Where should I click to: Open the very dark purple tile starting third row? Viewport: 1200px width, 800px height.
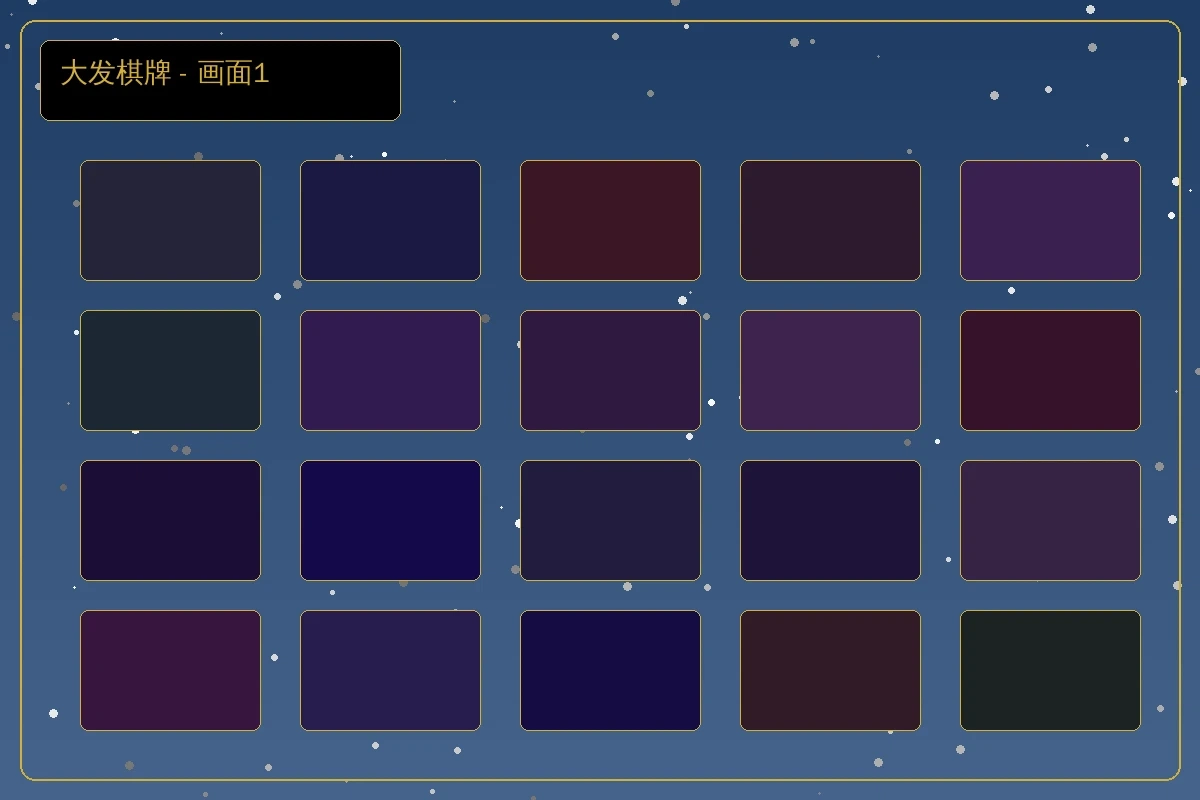pos(170,520)
